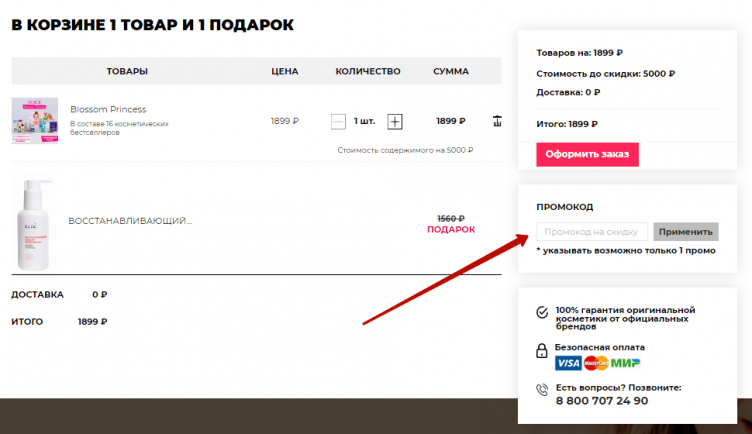Click the description В составе 16 косметических бестселлеров

pyautogui.click(x=119, y=128)
